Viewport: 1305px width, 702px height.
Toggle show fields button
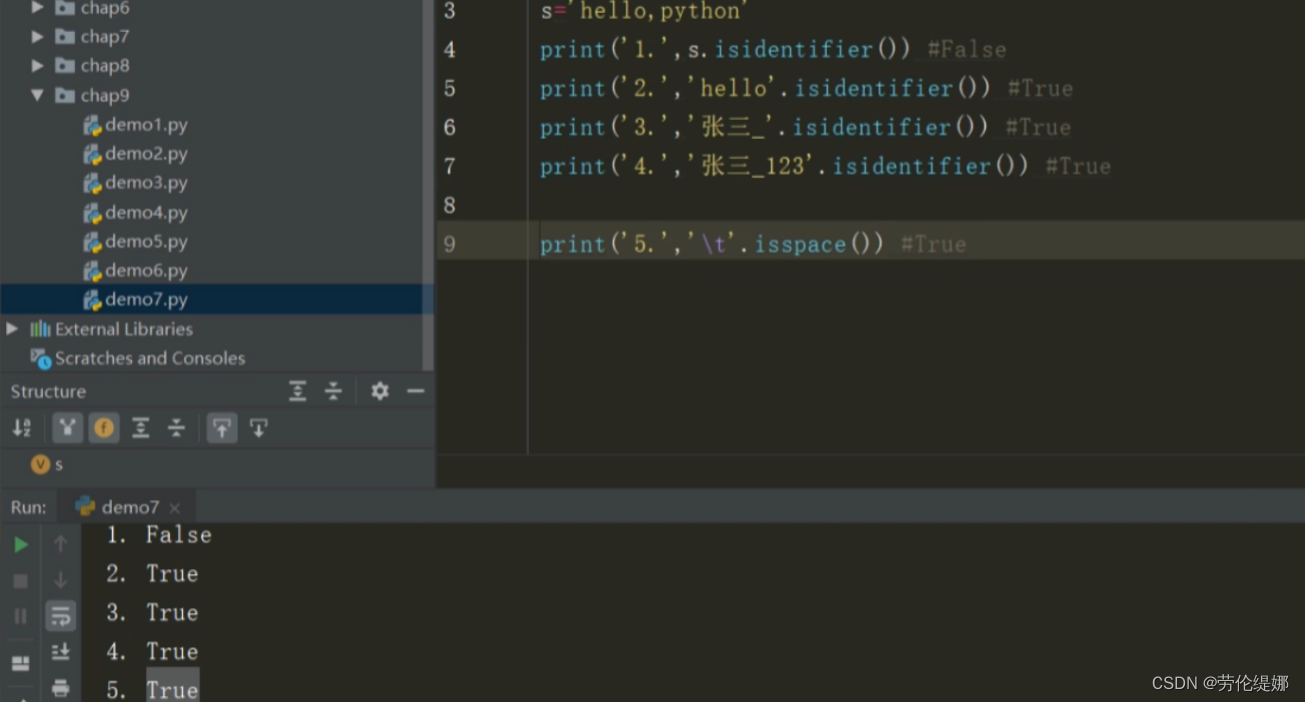tap(103, 428)
